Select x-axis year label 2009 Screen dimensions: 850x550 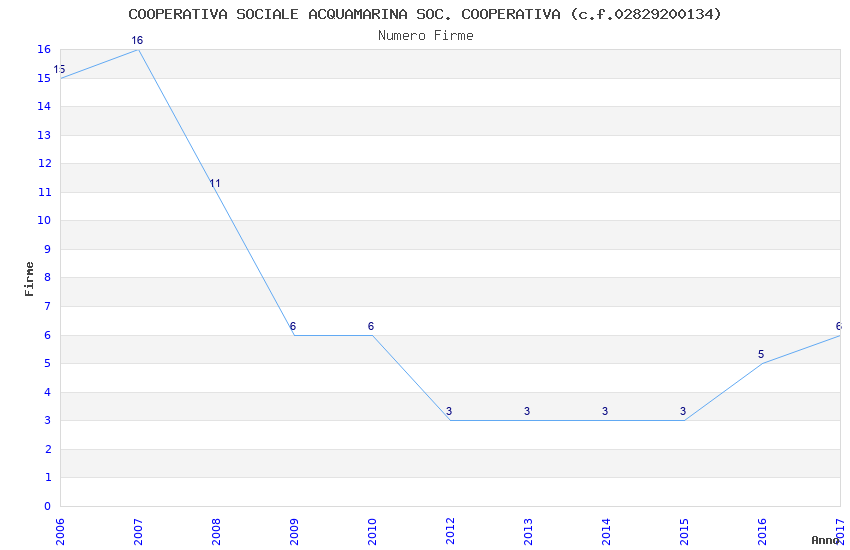pyautogui.click(x=294, y=532)
